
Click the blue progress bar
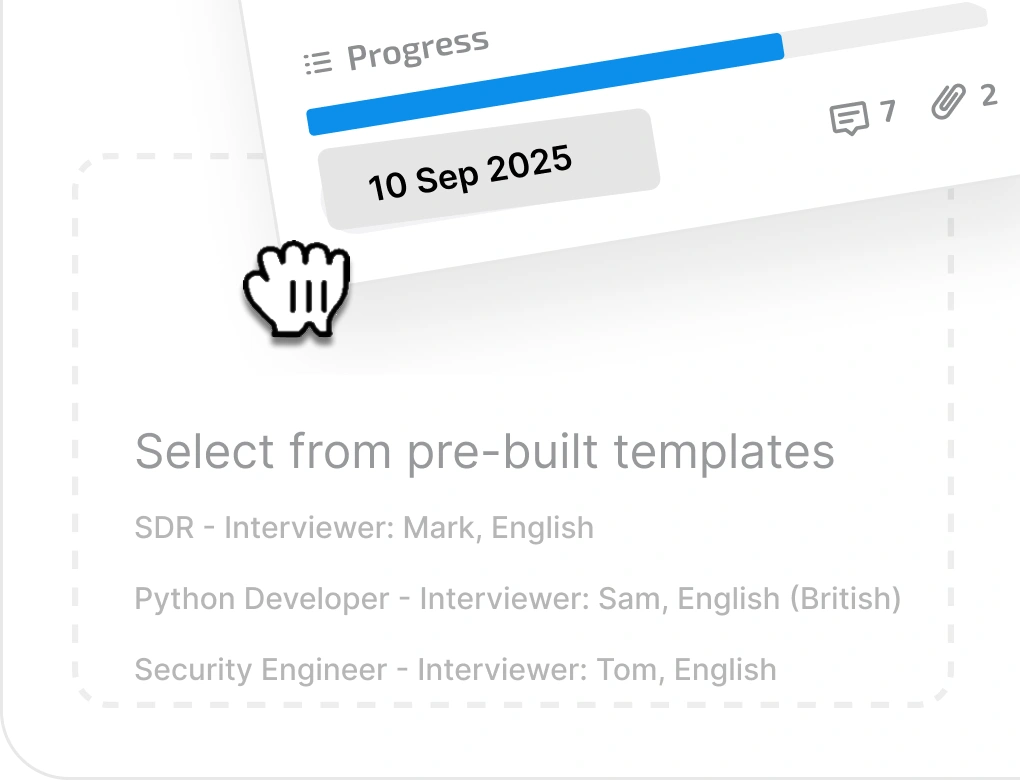(545, 80)
